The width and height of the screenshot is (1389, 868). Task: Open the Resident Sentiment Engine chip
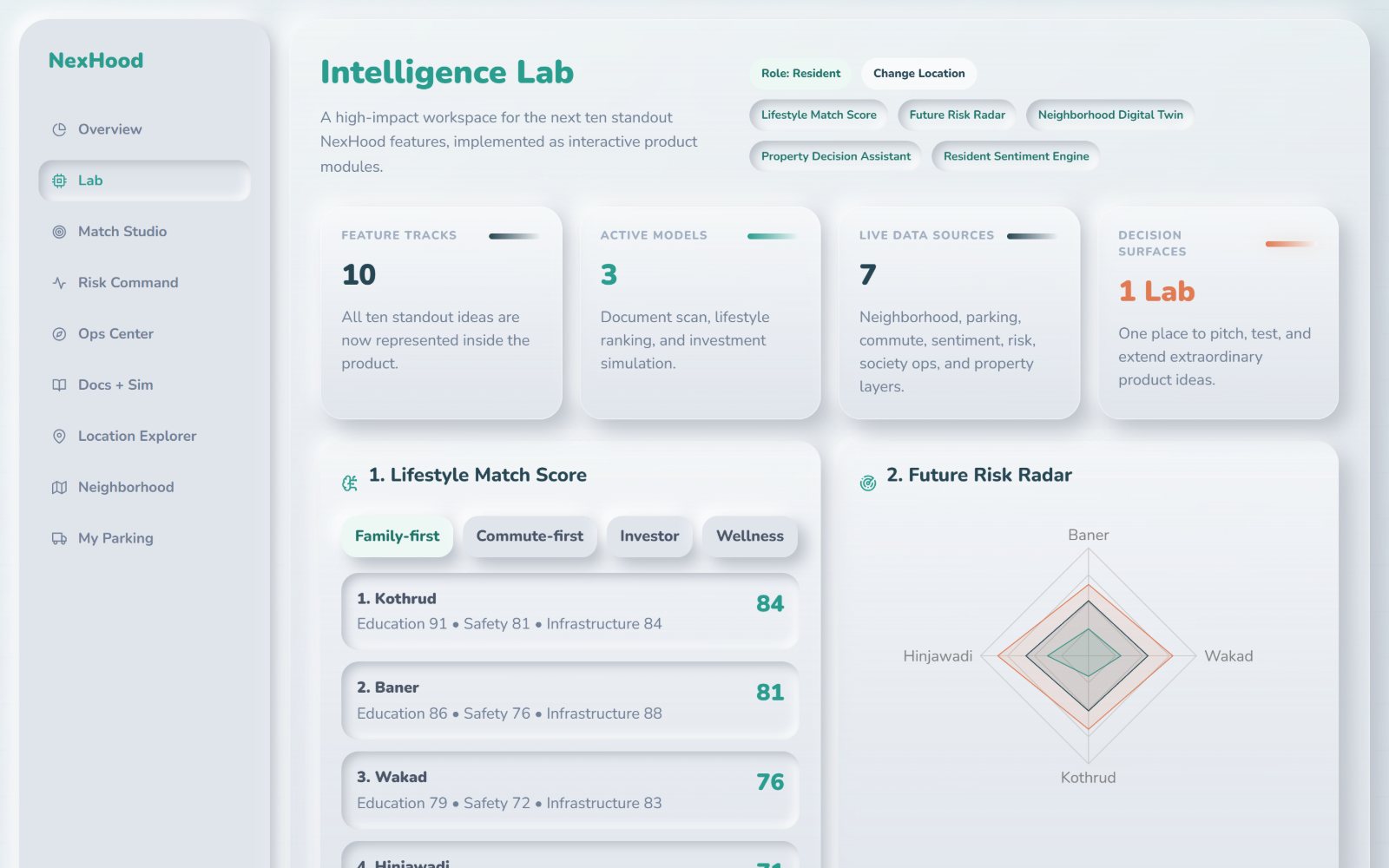pos(1016,156)
